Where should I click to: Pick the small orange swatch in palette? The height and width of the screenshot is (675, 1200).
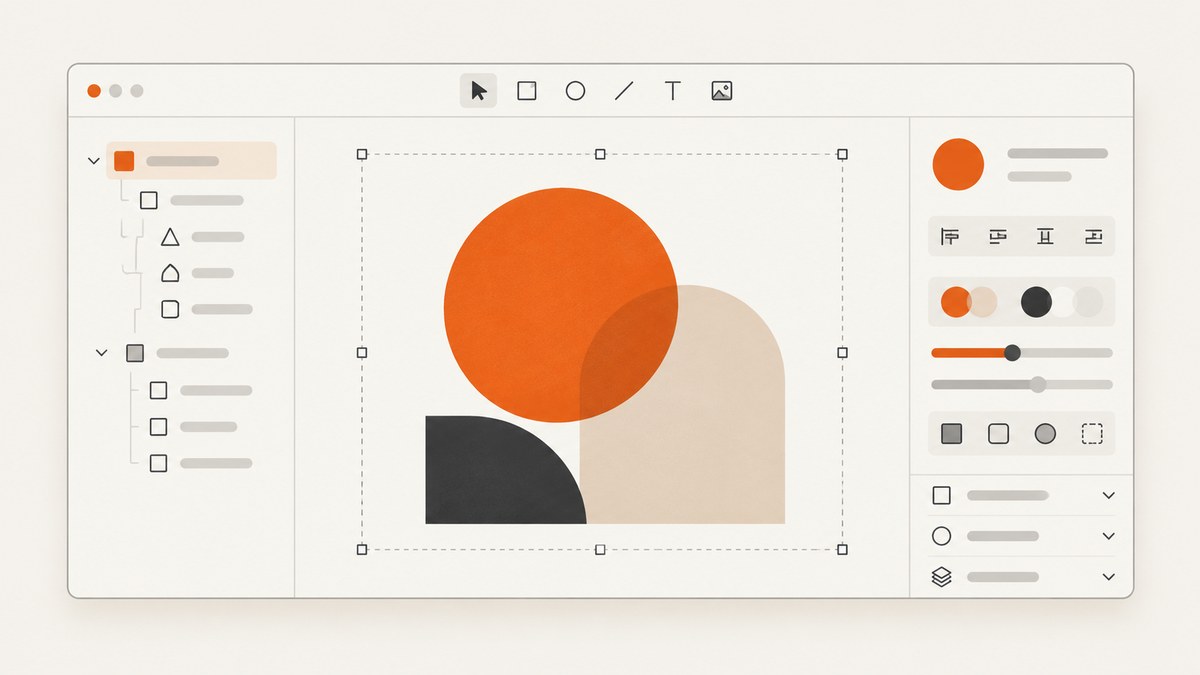click(955, 302)
